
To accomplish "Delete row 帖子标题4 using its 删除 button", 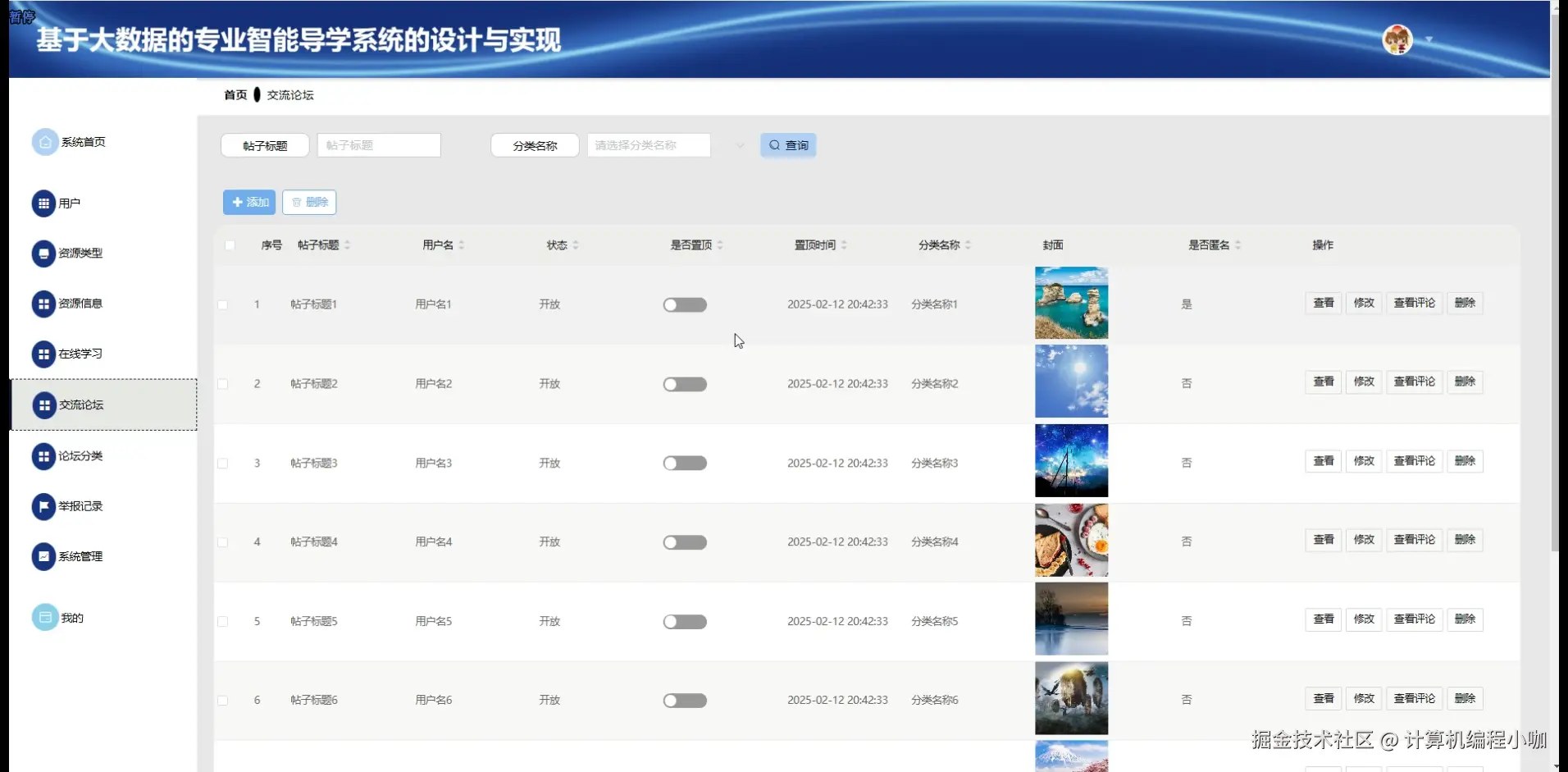I will point(1465,540).
